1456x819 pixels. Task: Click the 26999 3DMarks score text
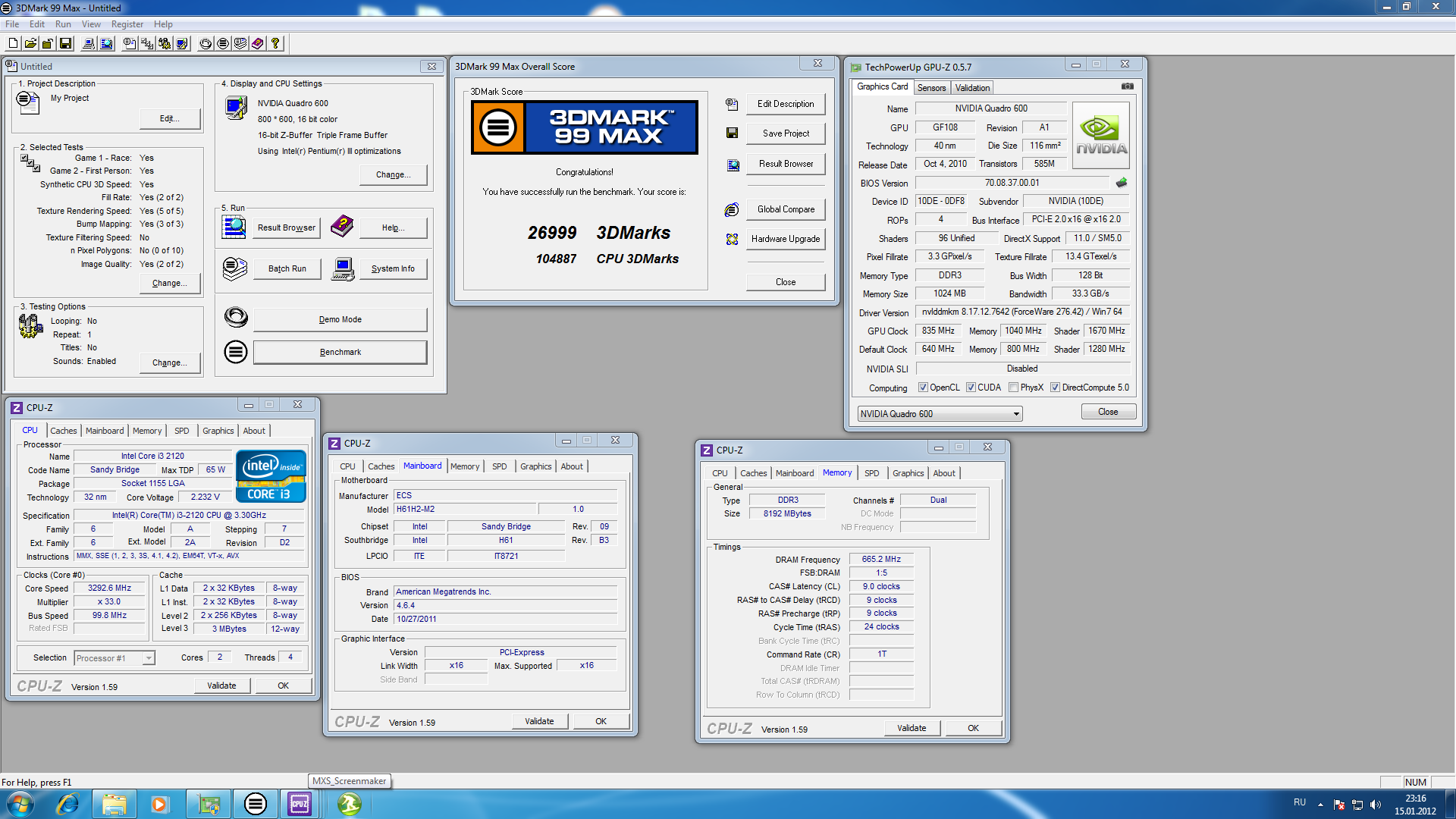coord(599,233)
